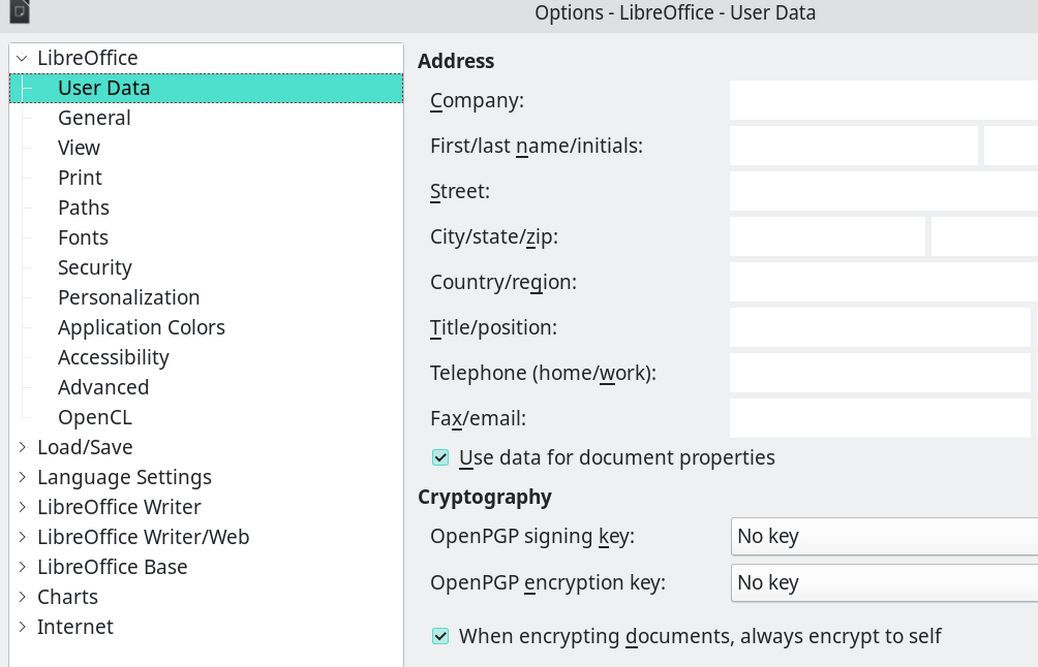Focus the State input field

coord(984,237)
